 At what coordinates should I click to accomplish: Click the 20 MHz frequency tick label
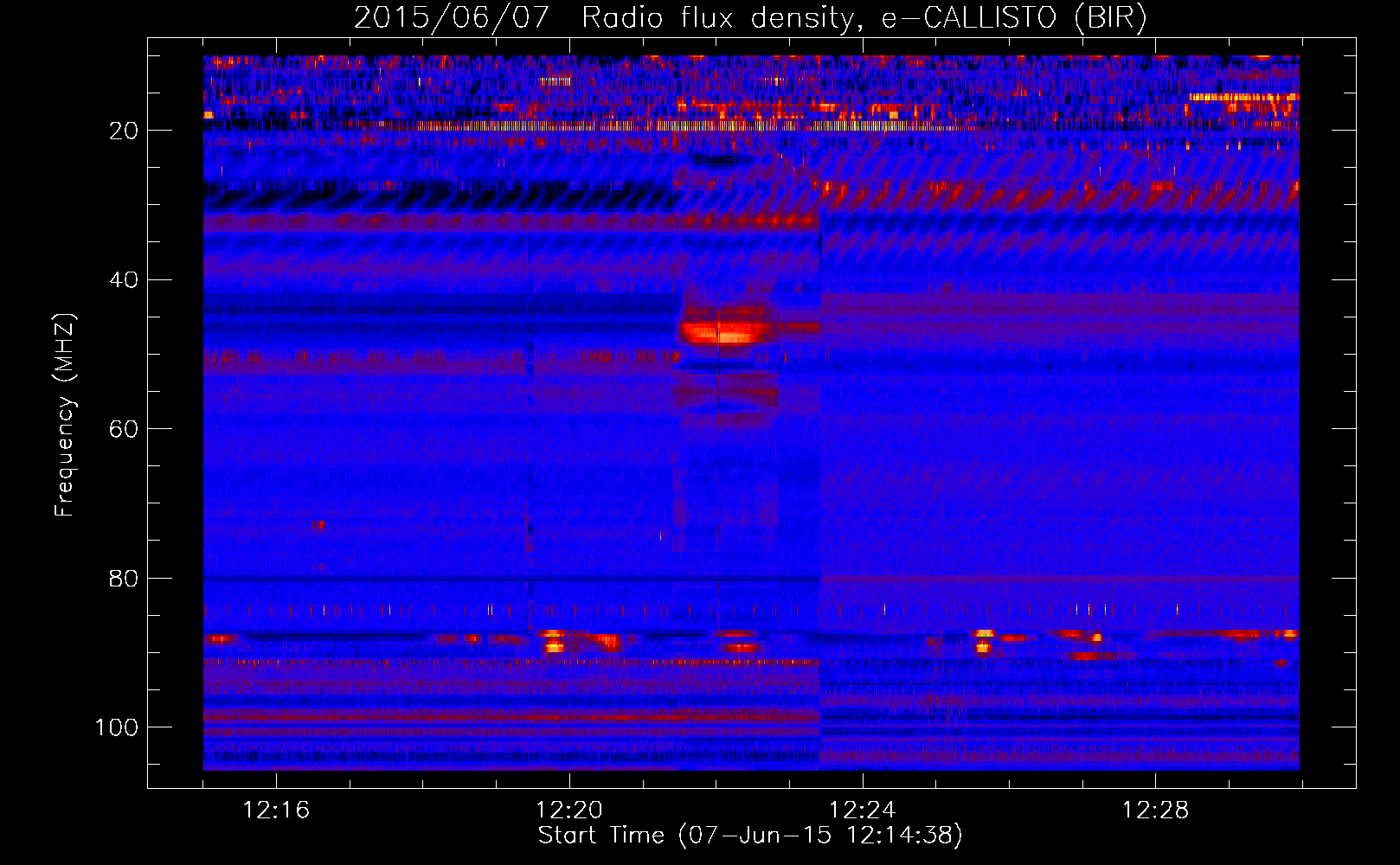(x=124, y=131)
